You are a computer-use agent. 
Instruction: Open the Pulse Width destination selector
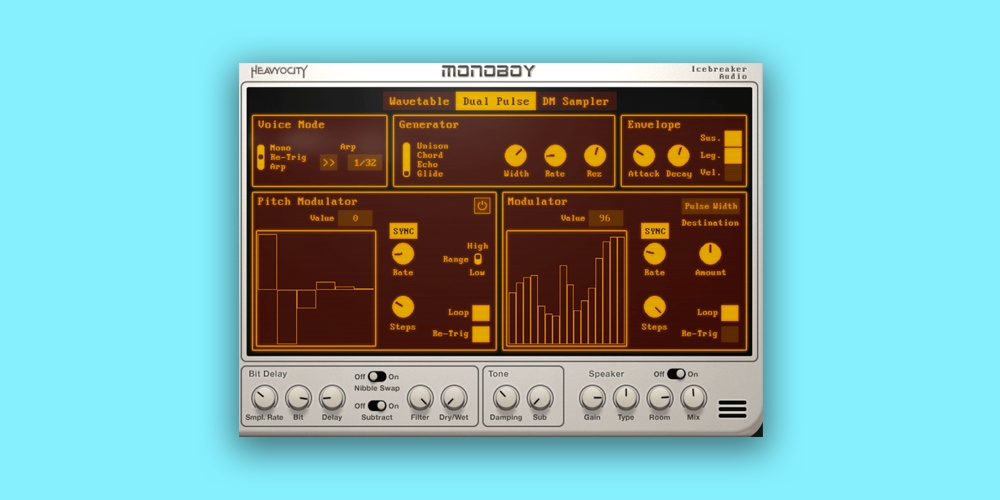(x=710, y=207)
